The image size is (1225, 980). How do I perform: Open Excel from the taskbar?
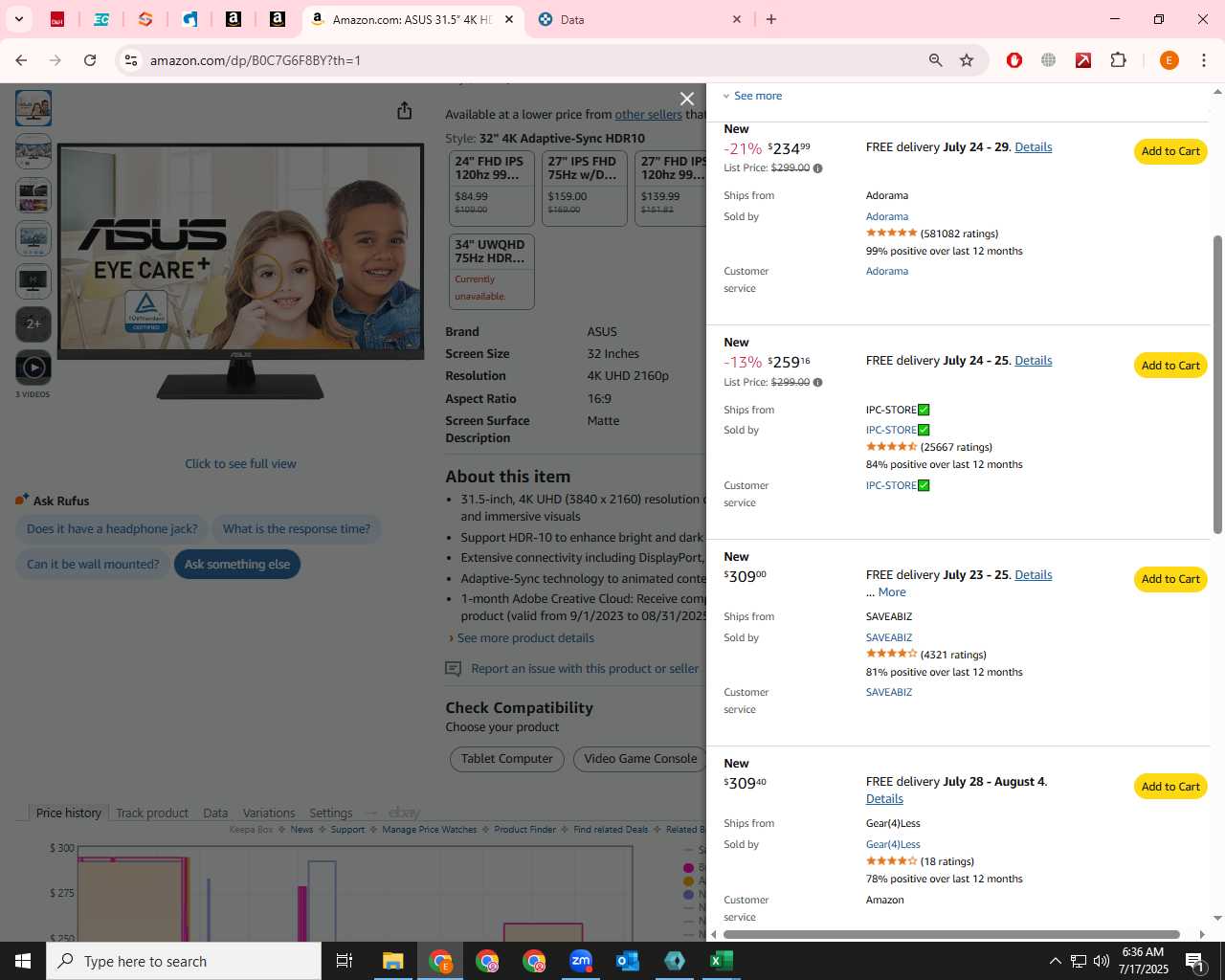[722, 961]
